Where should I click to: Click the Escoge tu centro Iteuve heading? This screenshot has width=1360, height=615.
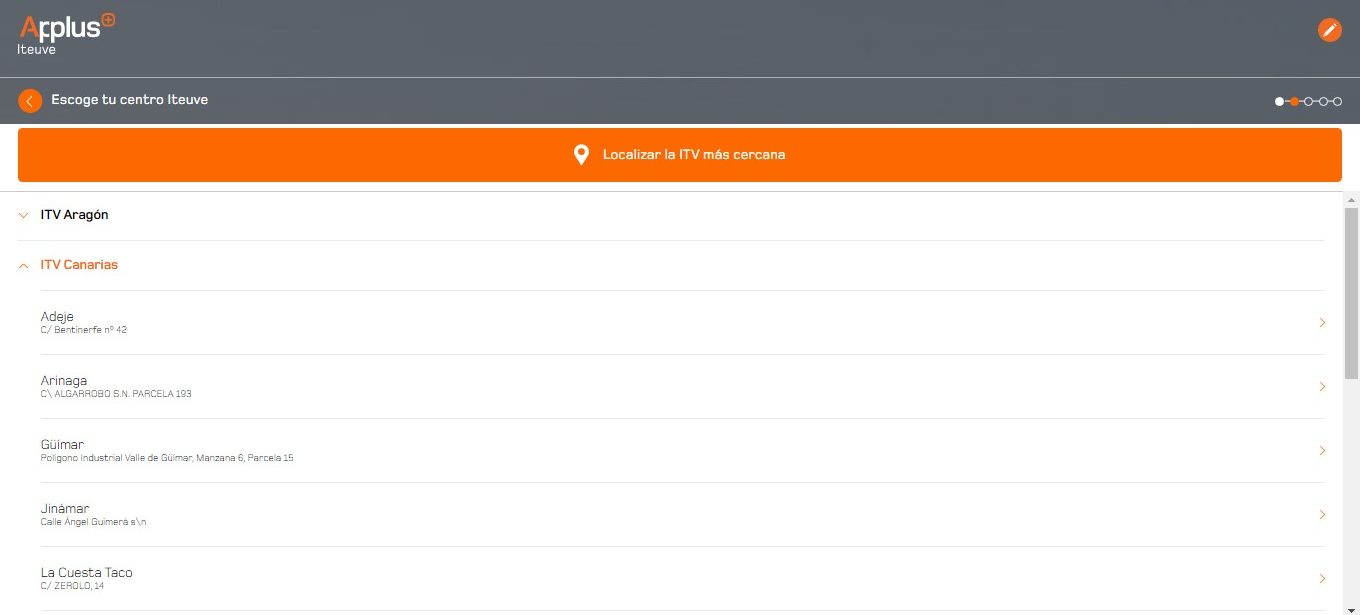[130, 100]
